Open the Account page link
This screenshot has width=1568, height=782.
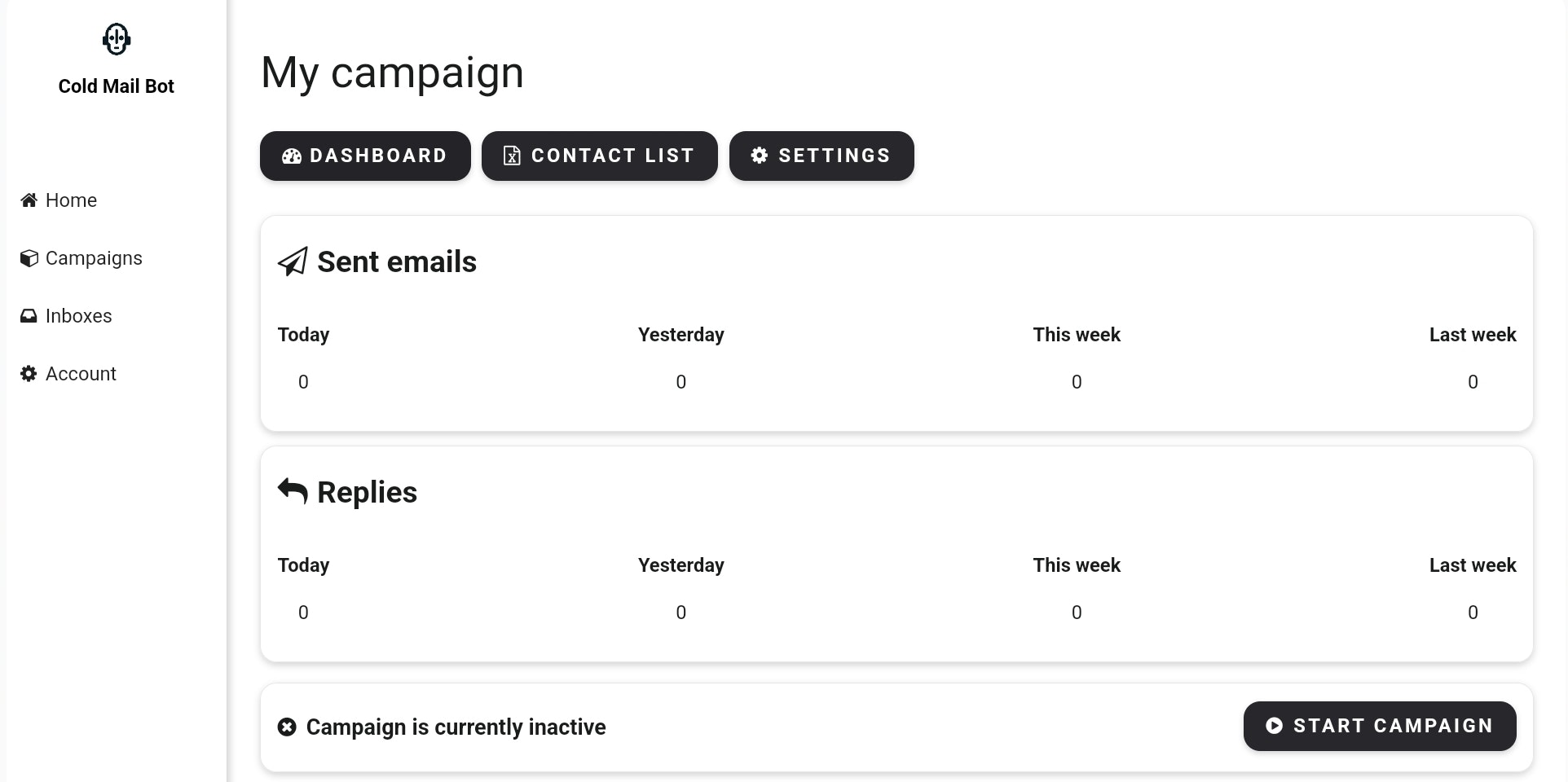(81, 374)
